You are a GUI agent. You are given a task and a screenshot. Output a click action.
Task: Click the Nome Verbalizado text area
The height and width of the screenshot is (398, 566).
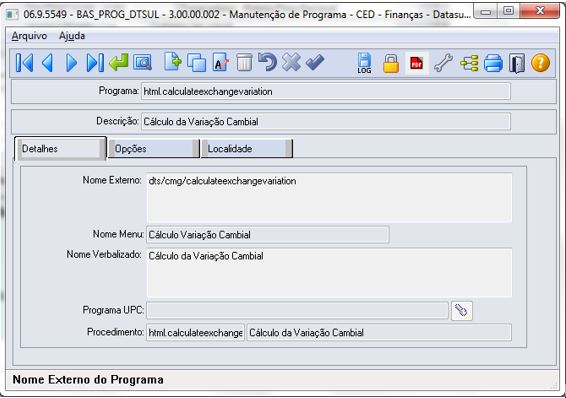[x=329, y=272]
